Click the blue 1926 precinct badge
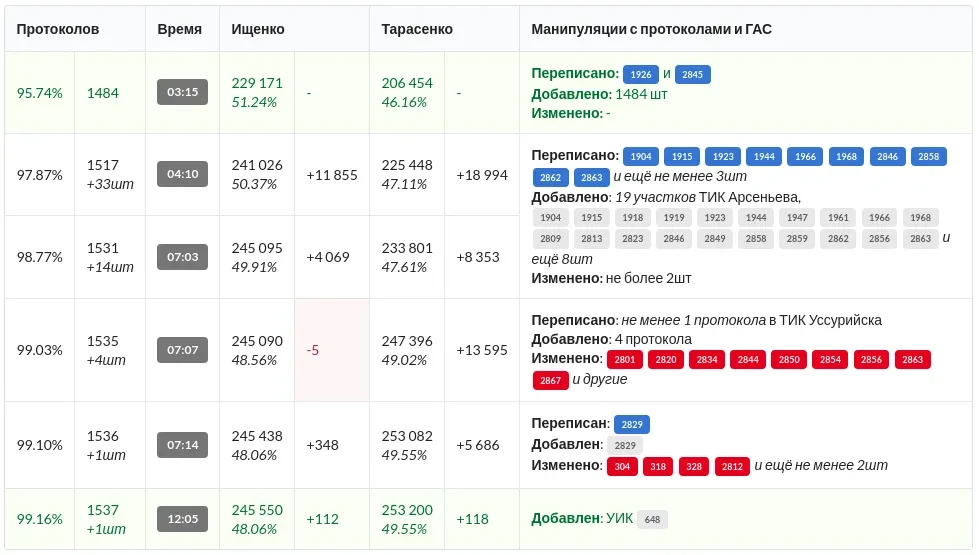This screenshot has width=979, height=555. click(x=640, y=74)
